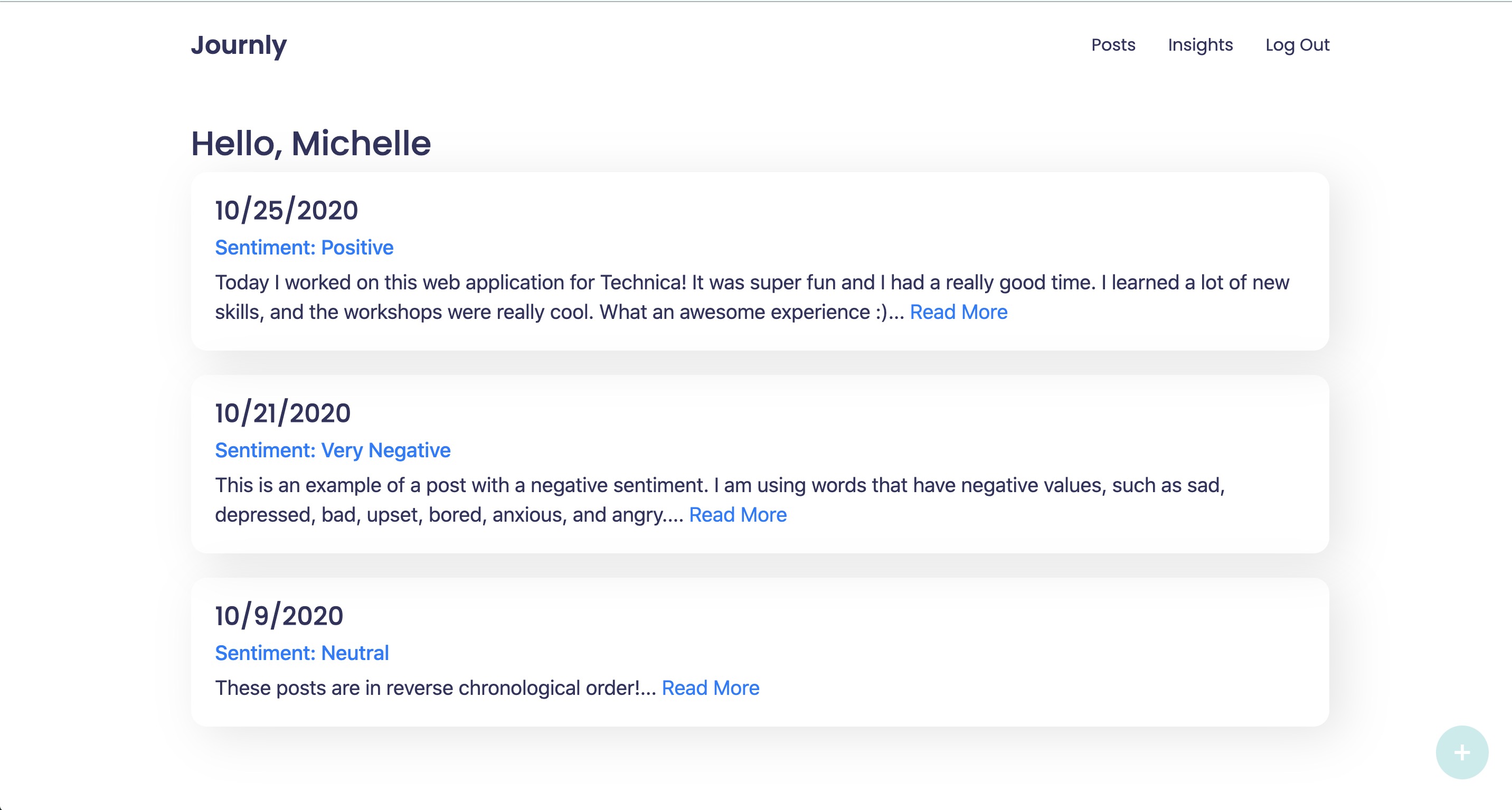Select the Sentiment: Neutral label
The image size is (1512, 810).
click(301, 653)
